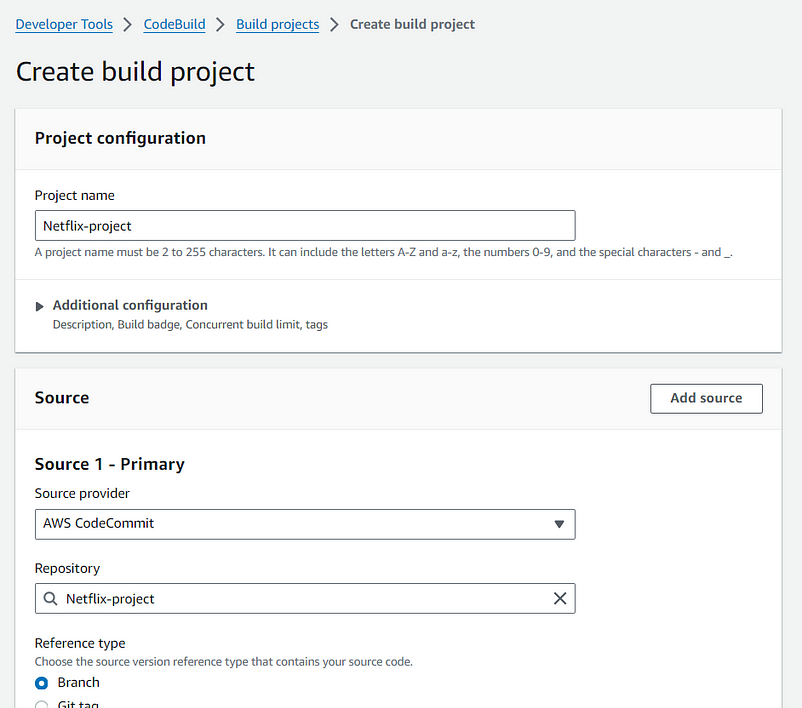
Task: Click the Create build project breadcrumb text
Action: point(412,25)
